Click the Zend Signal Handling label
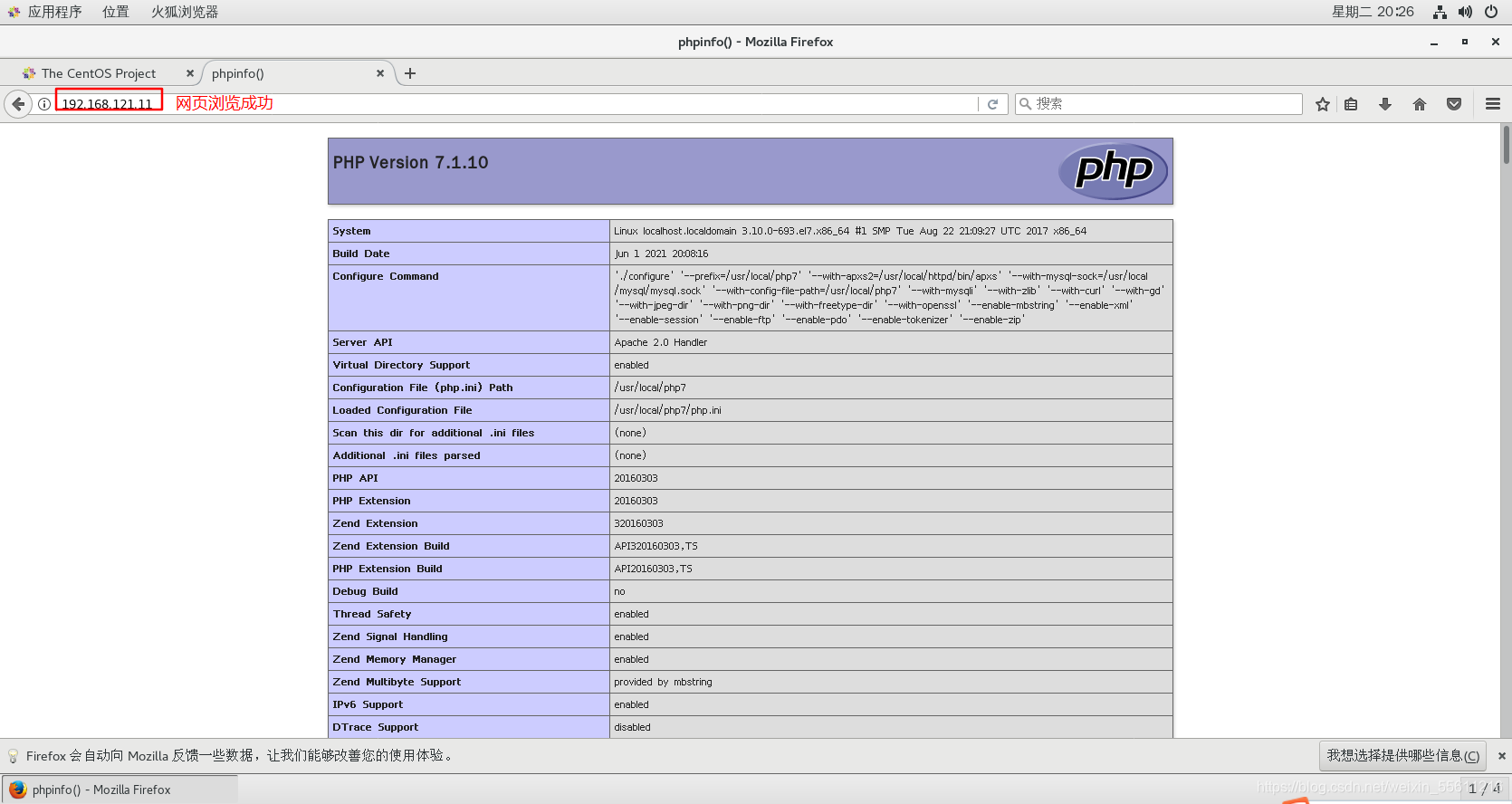The image size is (1512, 804). (390, 636)
